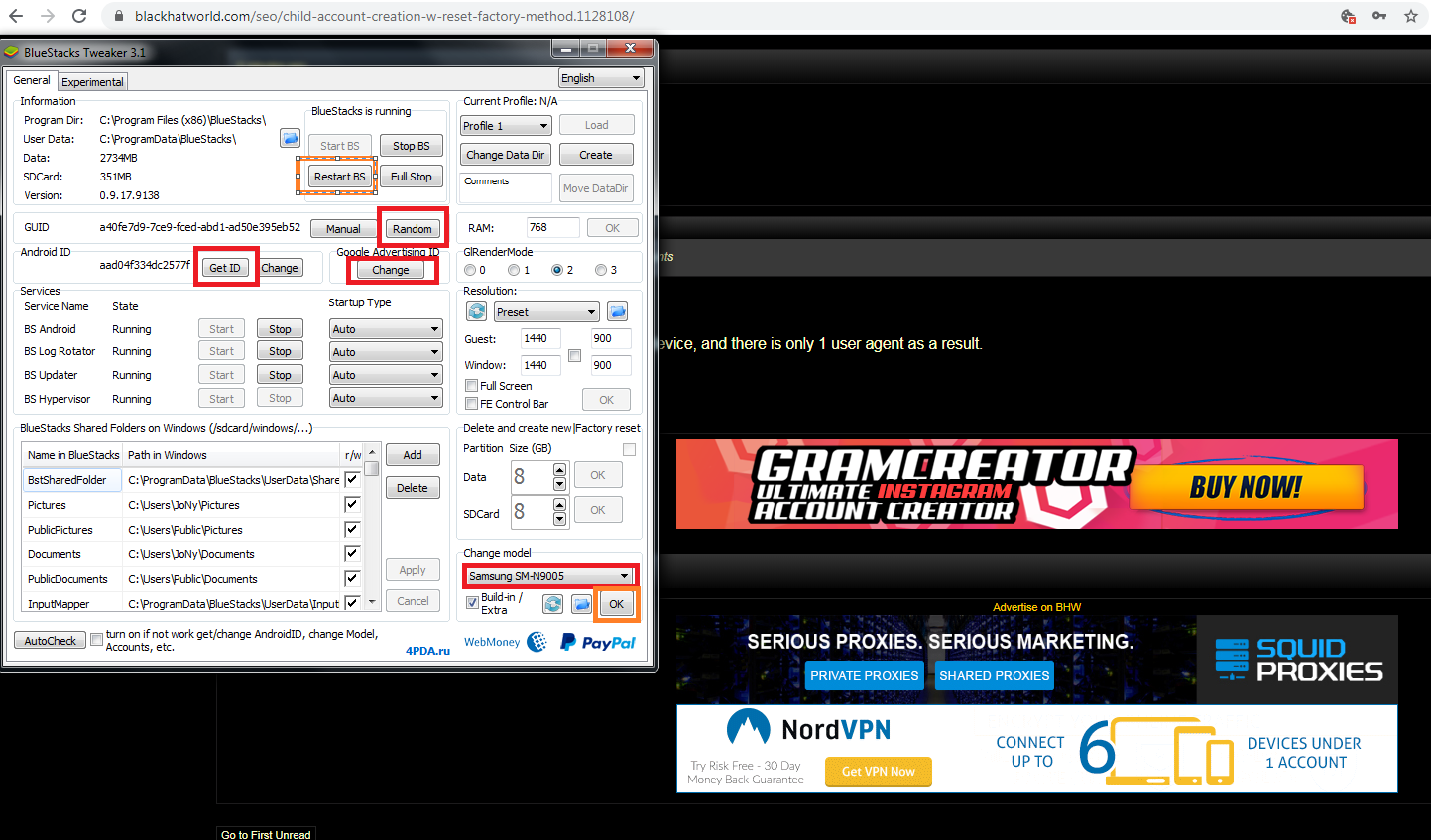Toggle the Build-in / Extra checkbox

(x=472, y=602)
